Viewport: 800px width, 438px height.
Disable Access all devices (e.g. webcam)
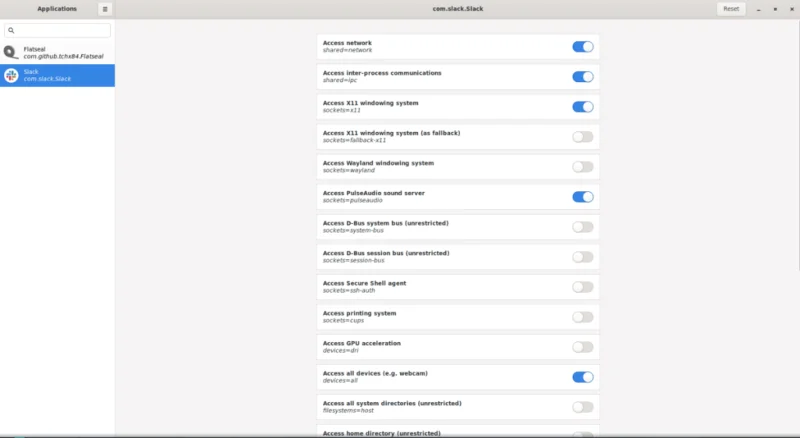(583, 377)
